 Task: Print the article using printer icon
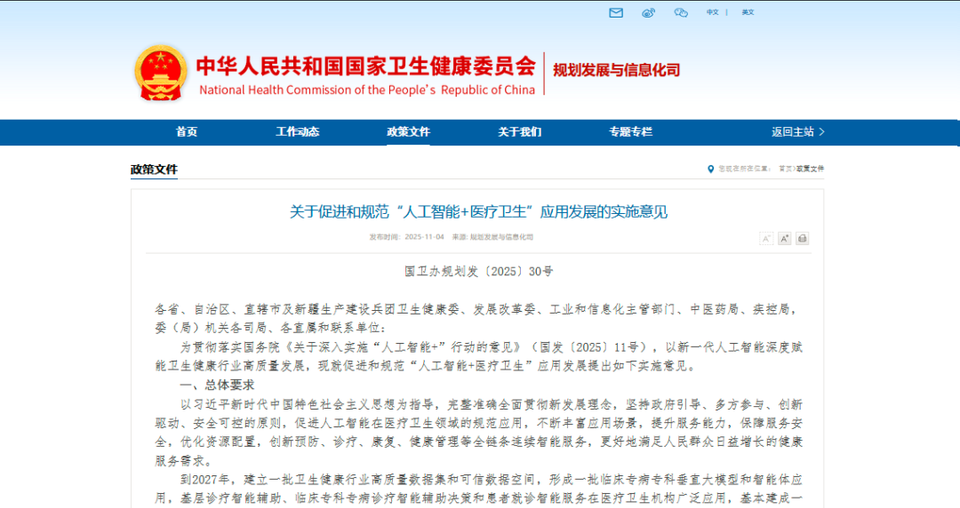coord(802,239)
